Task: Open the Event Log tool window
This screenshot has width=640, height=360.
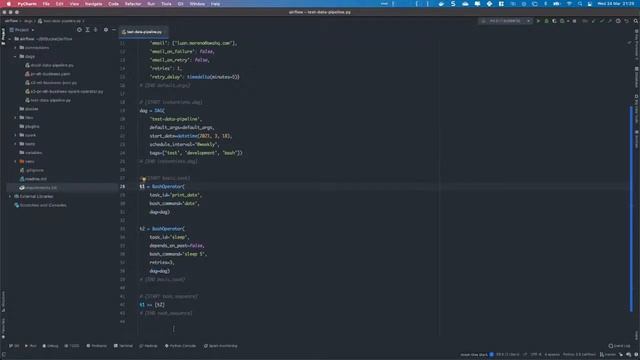Action: click(619, 346)
